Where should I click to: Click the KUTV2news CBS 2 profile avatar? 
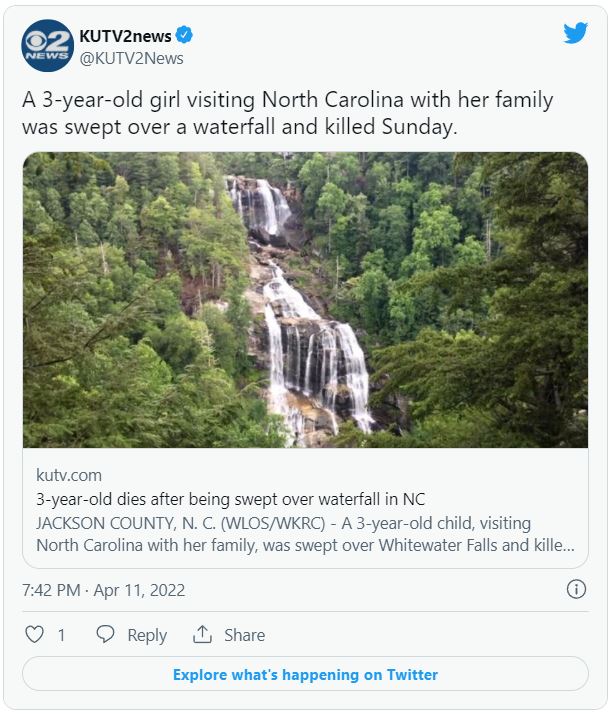pos(47,46)
